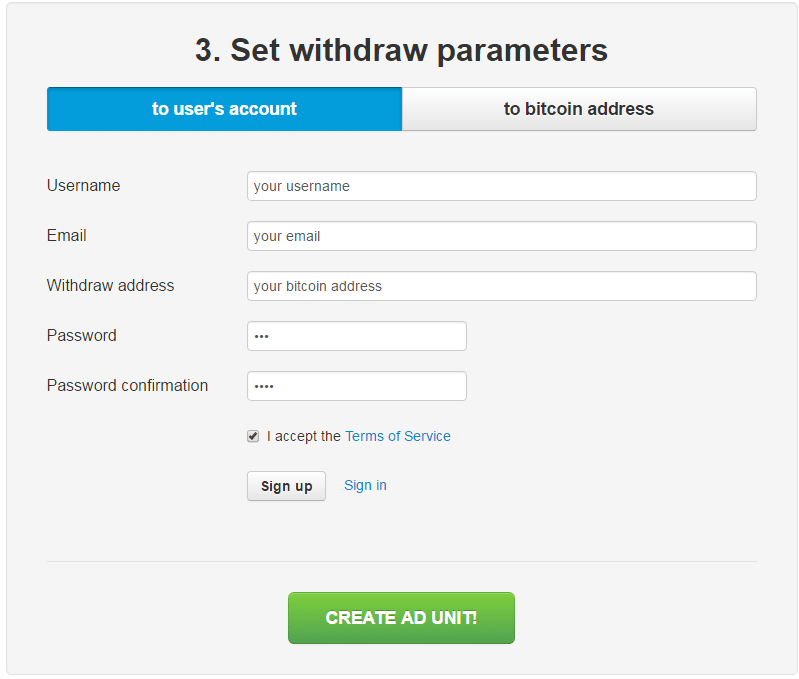Viewport: 799px width, 679px height.
Task: Select the "to bitcoin address" tab
Action: coord(579,109)
